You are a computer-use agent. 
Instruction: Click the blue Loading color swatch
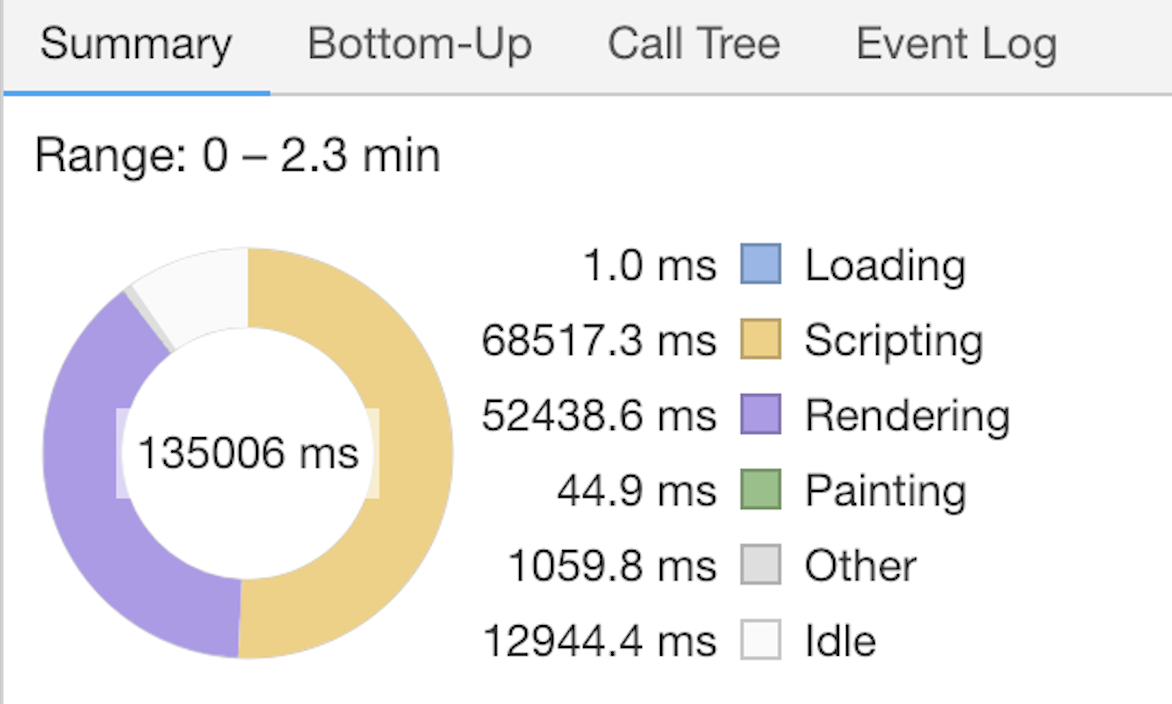coord(760,265)
